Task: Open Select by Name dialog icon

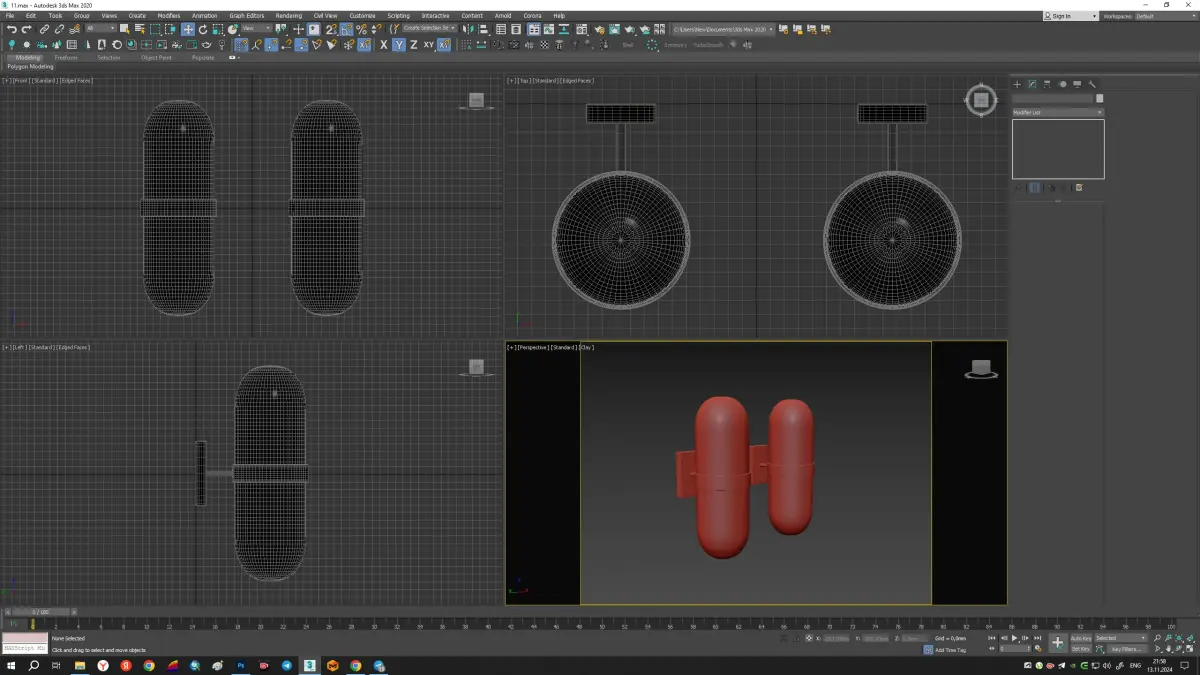Action: coord(139,29)
